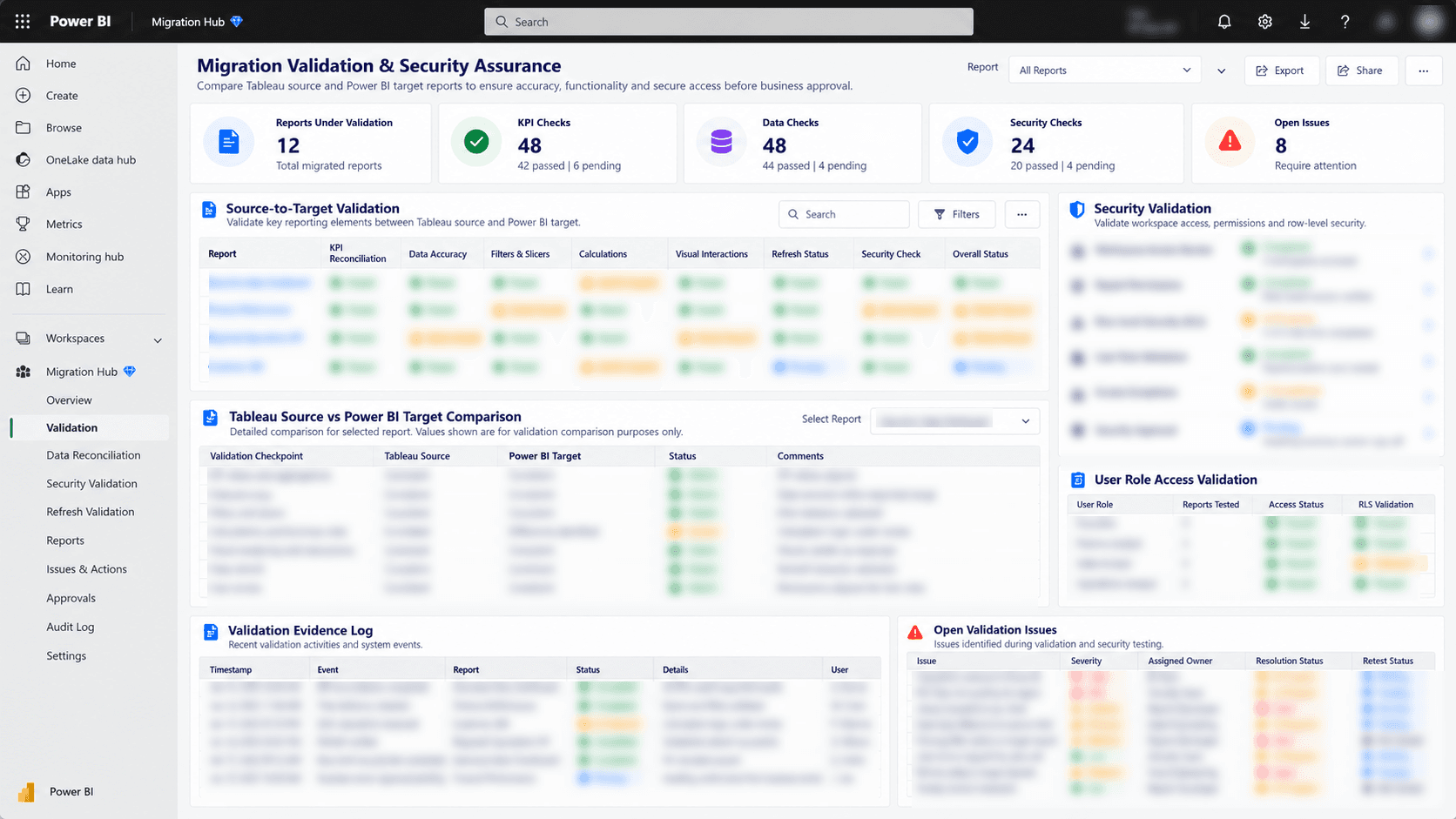Open the All Reports dropdown
Viewport: 1456px width, 819px height.
point(1104,70)
